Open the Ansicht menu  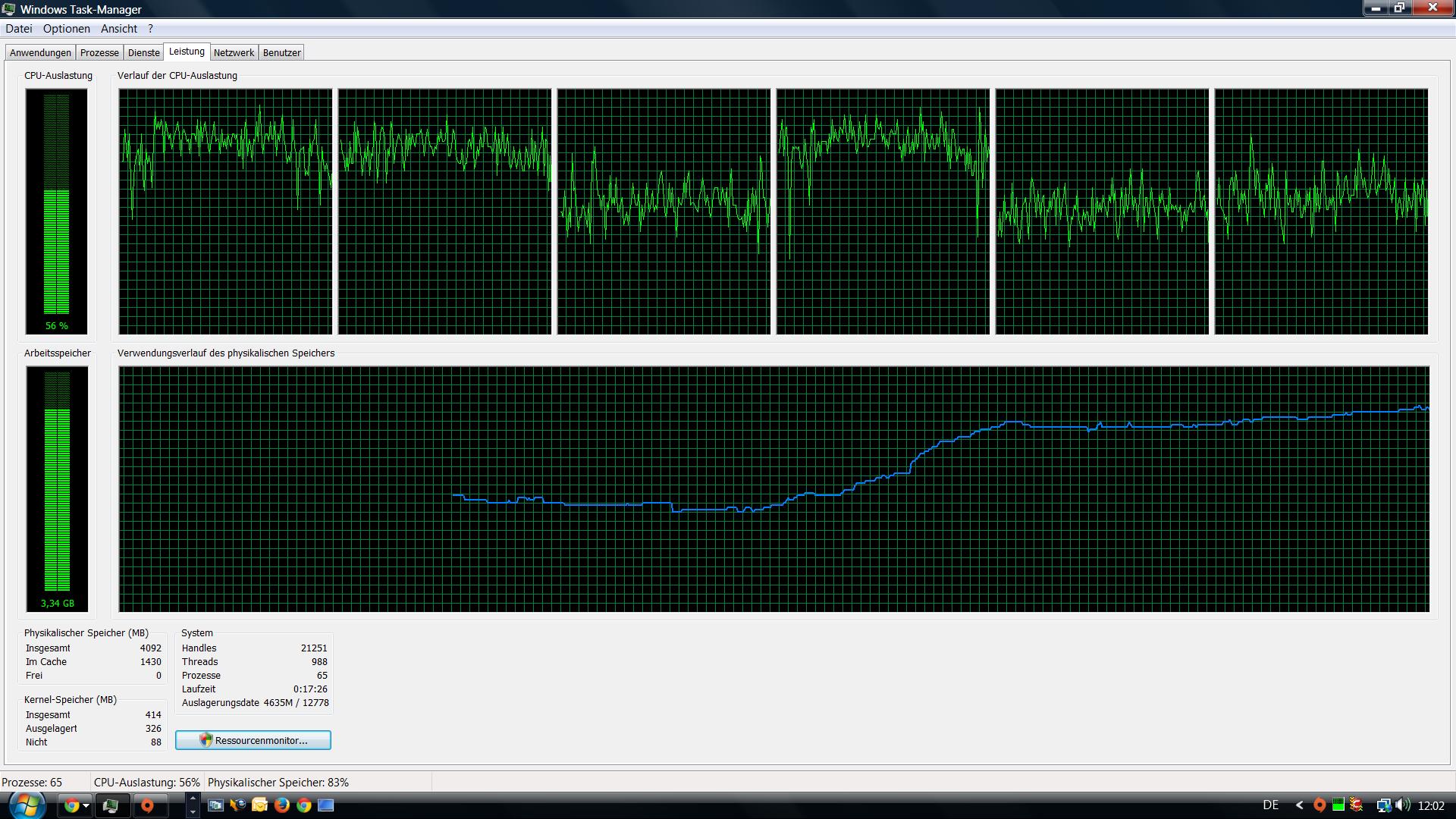pyautogui.click(x=119, y=29)
